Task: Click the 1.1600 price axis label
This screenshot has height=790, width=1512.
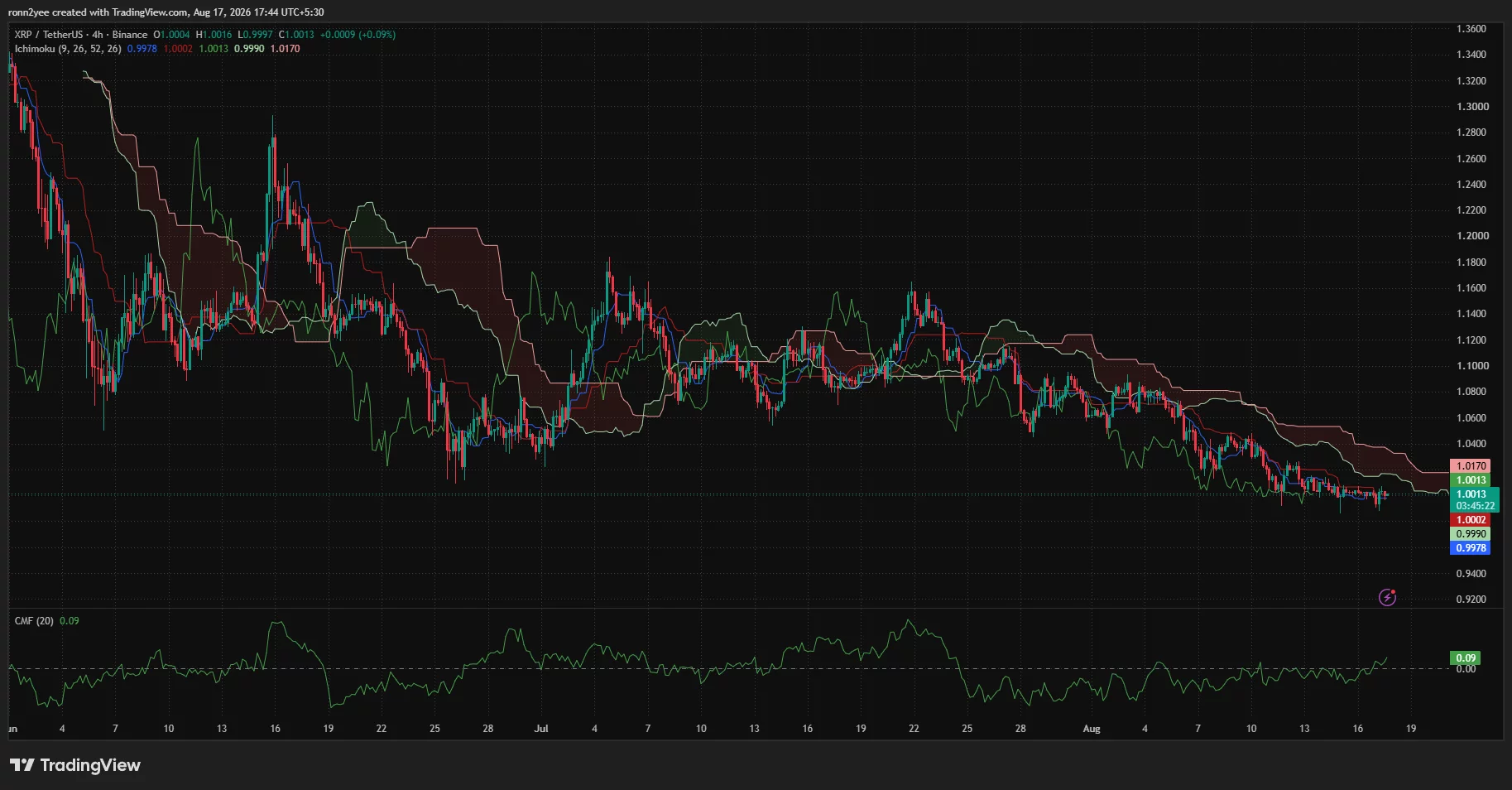Action: [1471, 288]
